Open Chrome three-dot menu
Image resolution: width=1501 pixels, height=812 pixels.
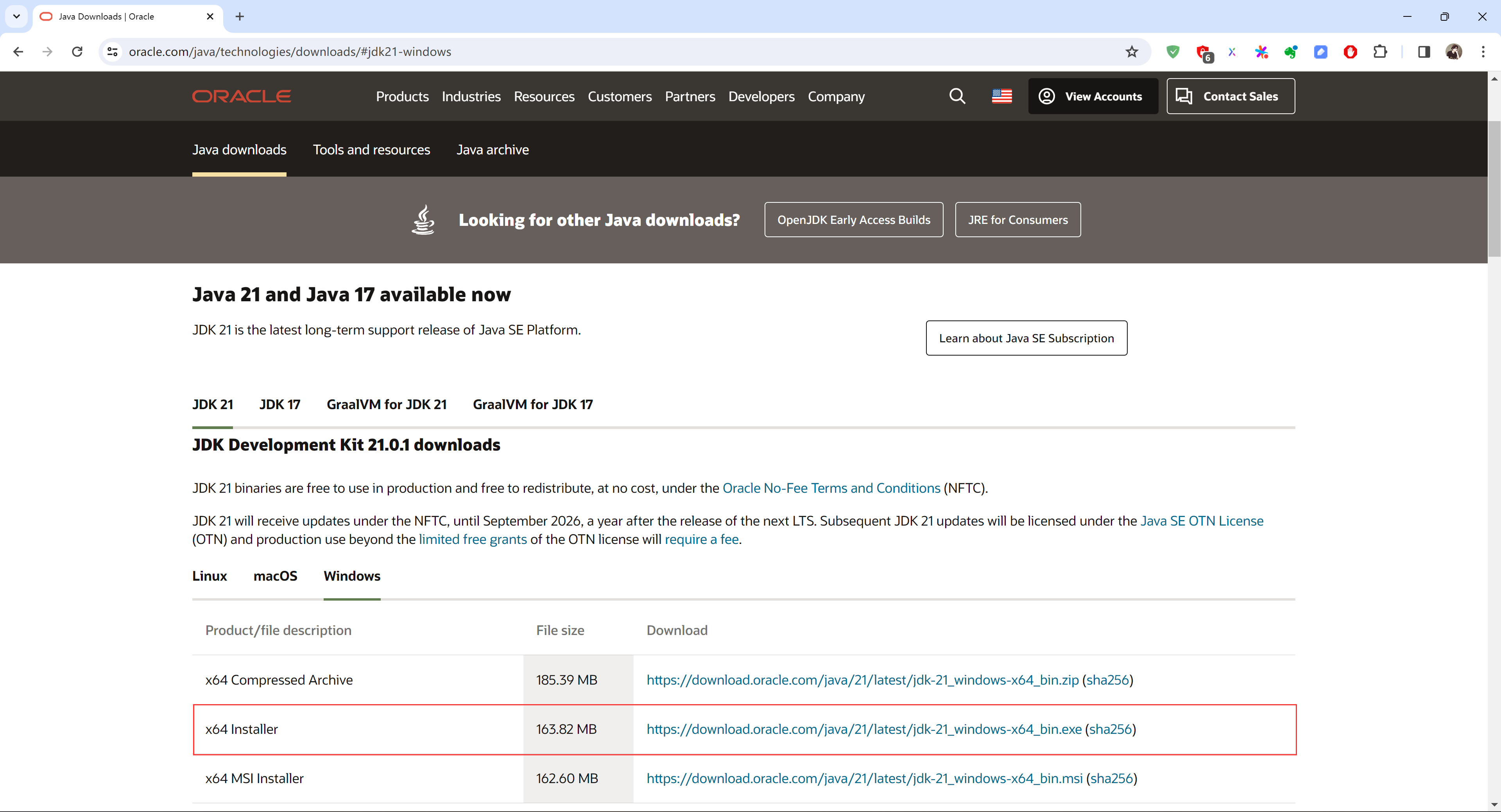coord(1483,52)
